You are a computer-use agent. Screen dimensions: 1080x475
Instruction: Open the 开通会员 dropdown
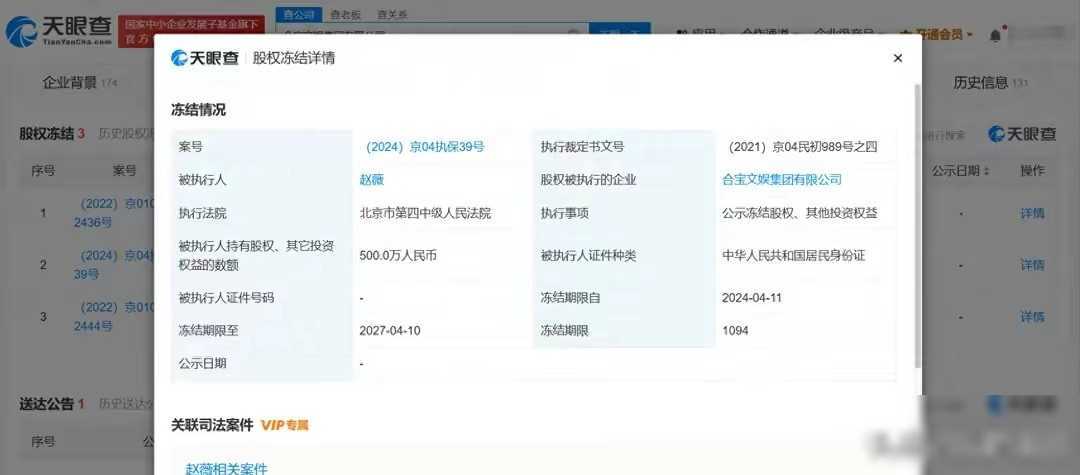(x=935, y=34)
